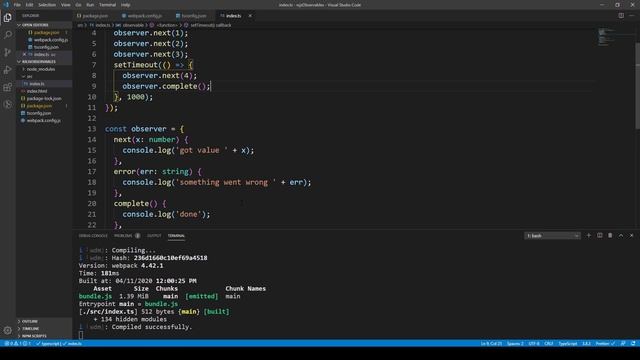
Task: Open the Selection menu
Action: (47, 5)
